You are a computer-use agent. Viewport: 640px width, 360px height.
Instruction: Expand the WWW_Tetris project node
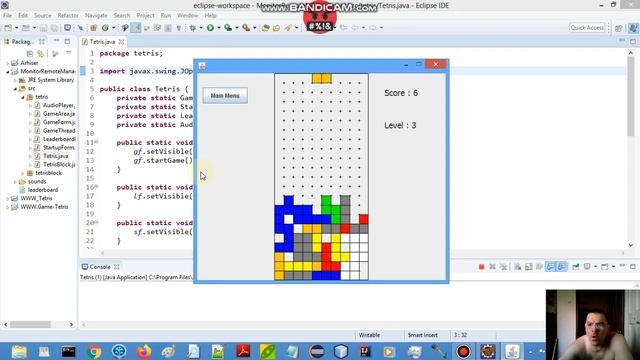tap(7, 198)
